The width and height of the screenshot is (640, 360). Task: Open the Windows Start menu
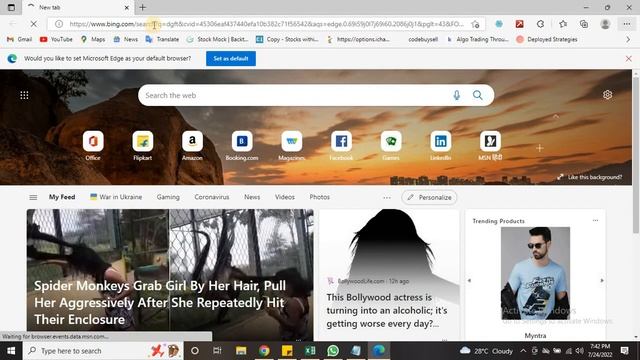[11, 351]
